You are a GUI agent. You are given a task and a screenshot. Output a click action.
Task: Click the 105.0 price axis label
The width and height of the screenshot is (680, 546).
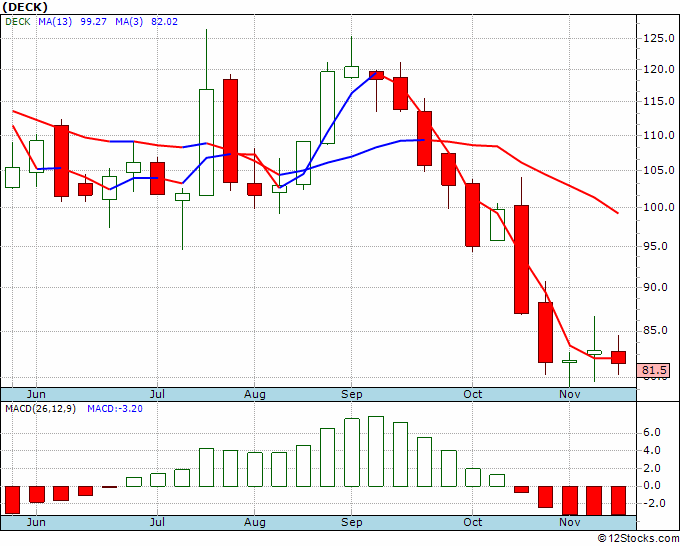tap(659, 170)
